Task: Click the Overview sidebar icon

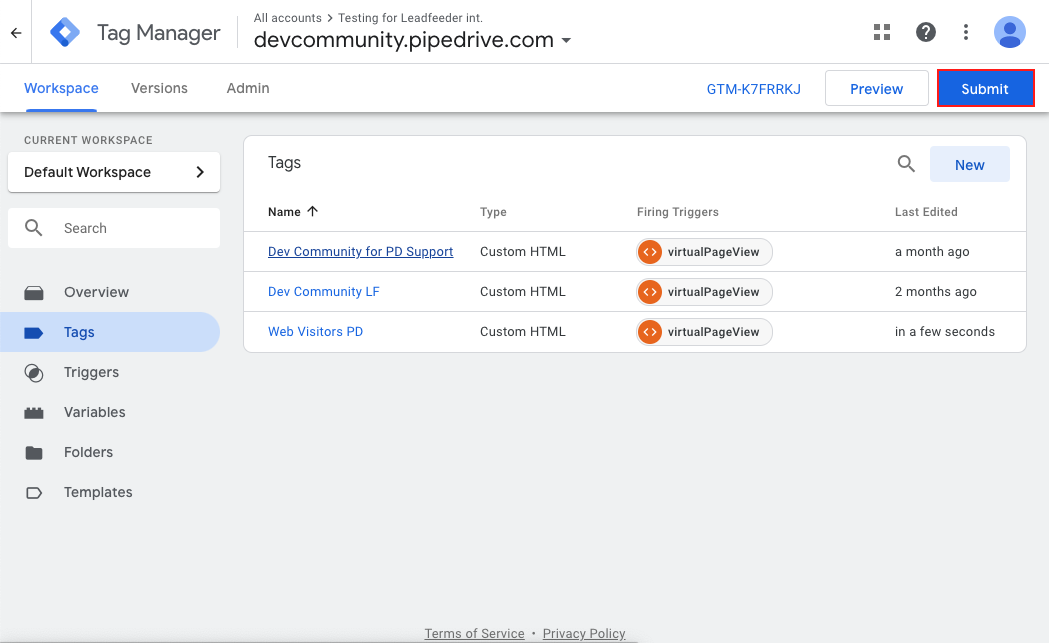Action: (x=33, y=292)
